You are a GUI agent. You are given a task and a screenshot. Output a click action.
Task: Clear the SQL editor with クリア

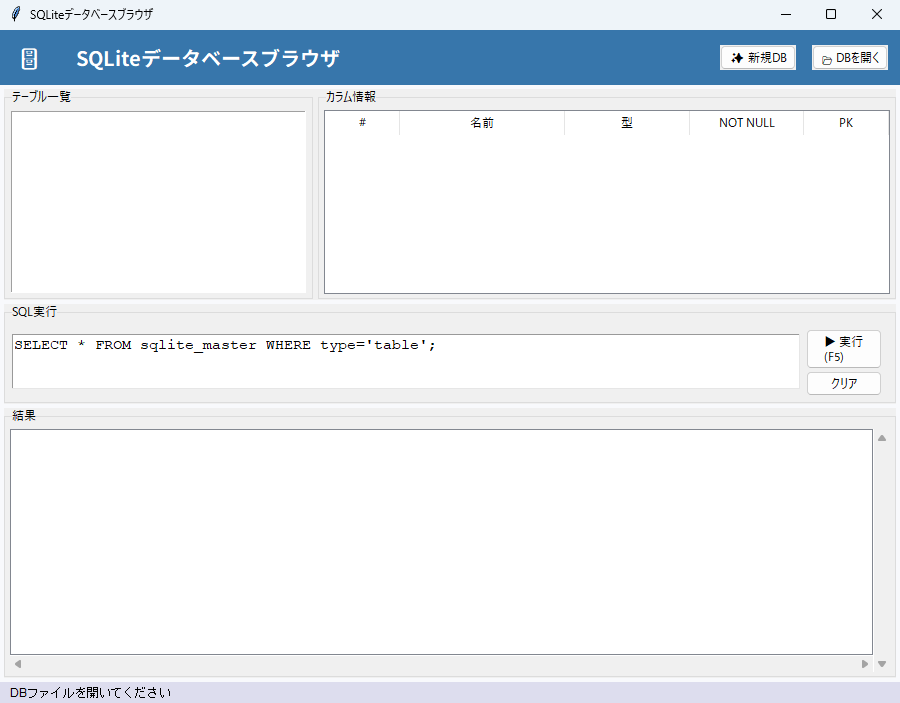tap(843, 383)
